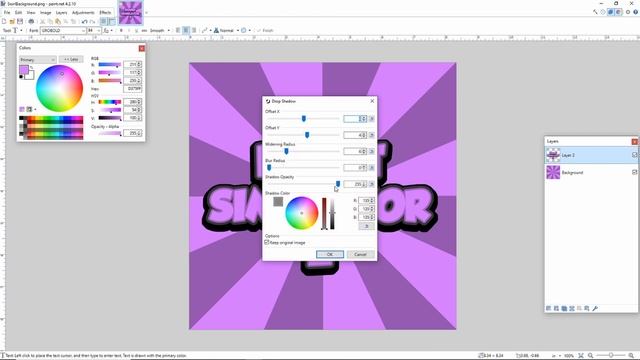
Task: Reset Blur Radius value button
Action: tap(371, 168)
